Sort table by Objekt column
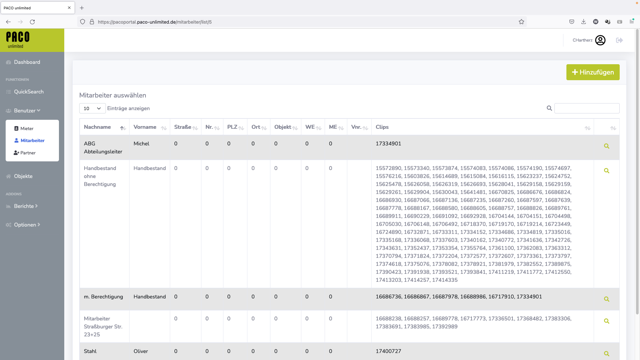Screen dimensions: 640x360 click(x=286, y=127)
